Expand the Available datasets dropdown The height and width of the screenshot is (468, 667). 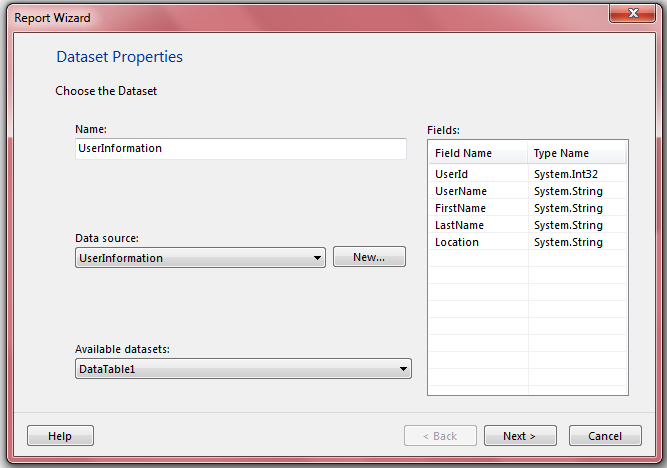(x=404, y=369)
